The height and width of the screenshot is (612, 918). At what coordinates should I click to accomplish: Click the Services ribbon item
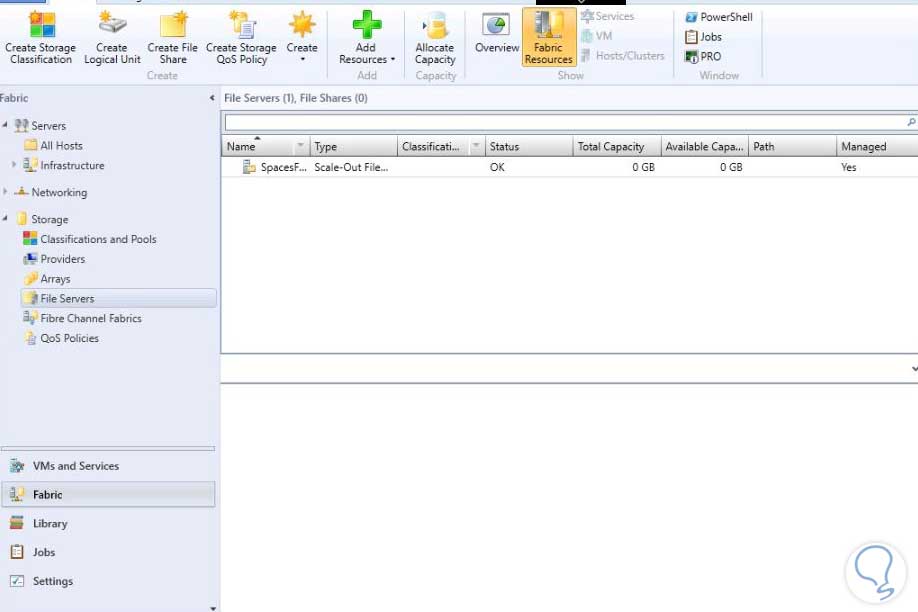point(608,16)
